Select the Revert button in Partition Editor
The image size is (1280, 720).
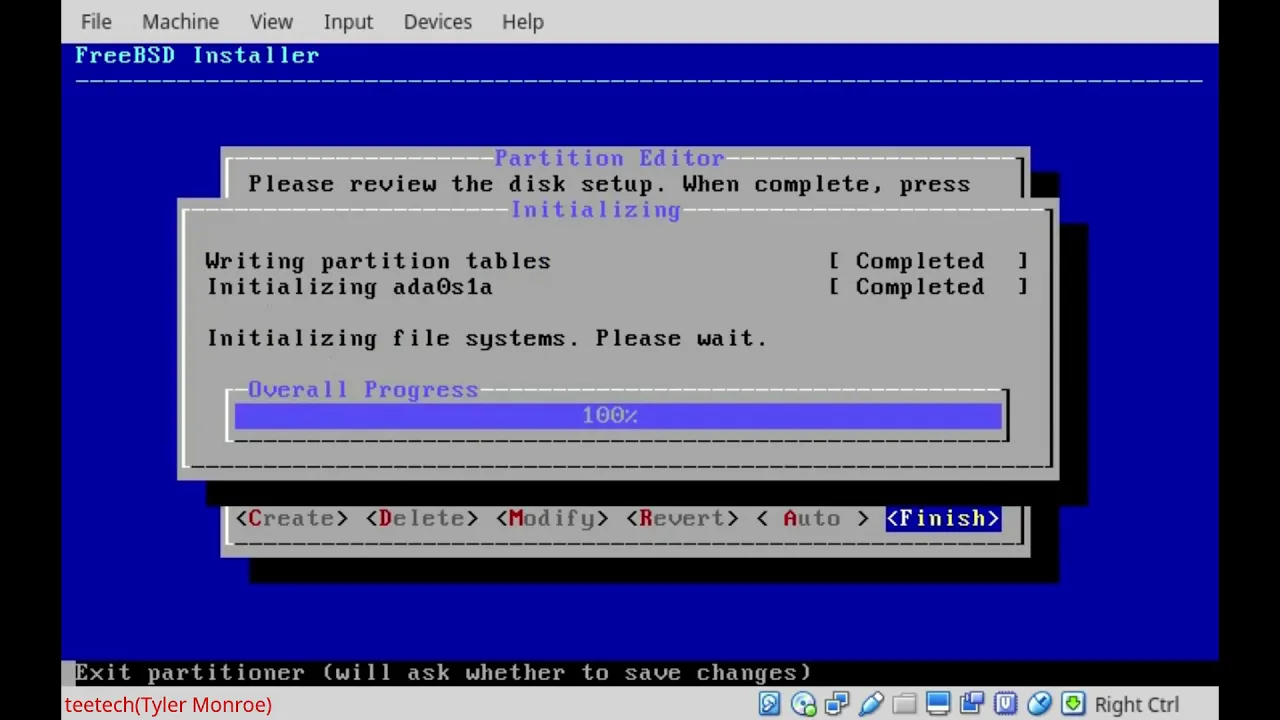tap(682, 518)
